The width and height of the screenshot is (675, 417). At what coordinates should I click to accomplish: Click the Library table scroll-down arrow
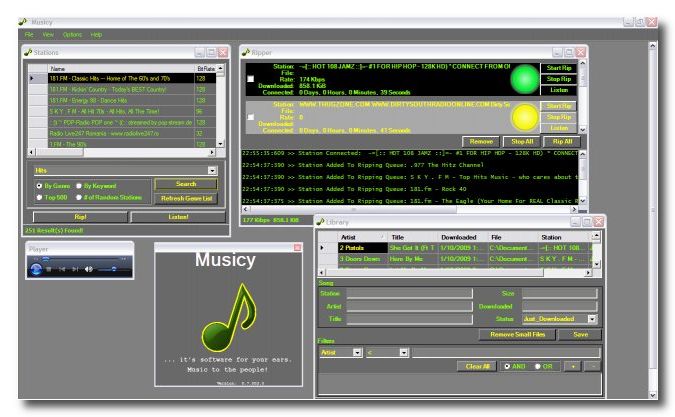[596, 264]
